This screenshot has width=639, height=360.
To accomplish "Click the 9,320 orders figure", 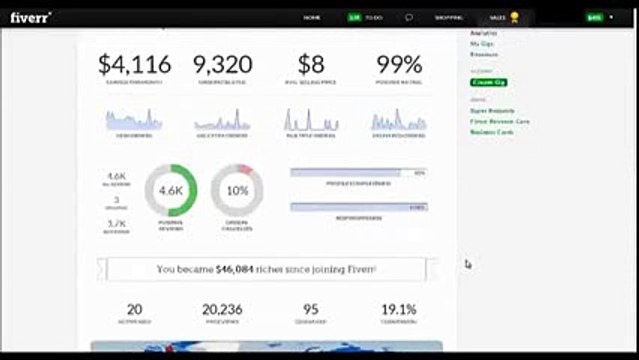I will pyautogui.click(x=223, y=64).
